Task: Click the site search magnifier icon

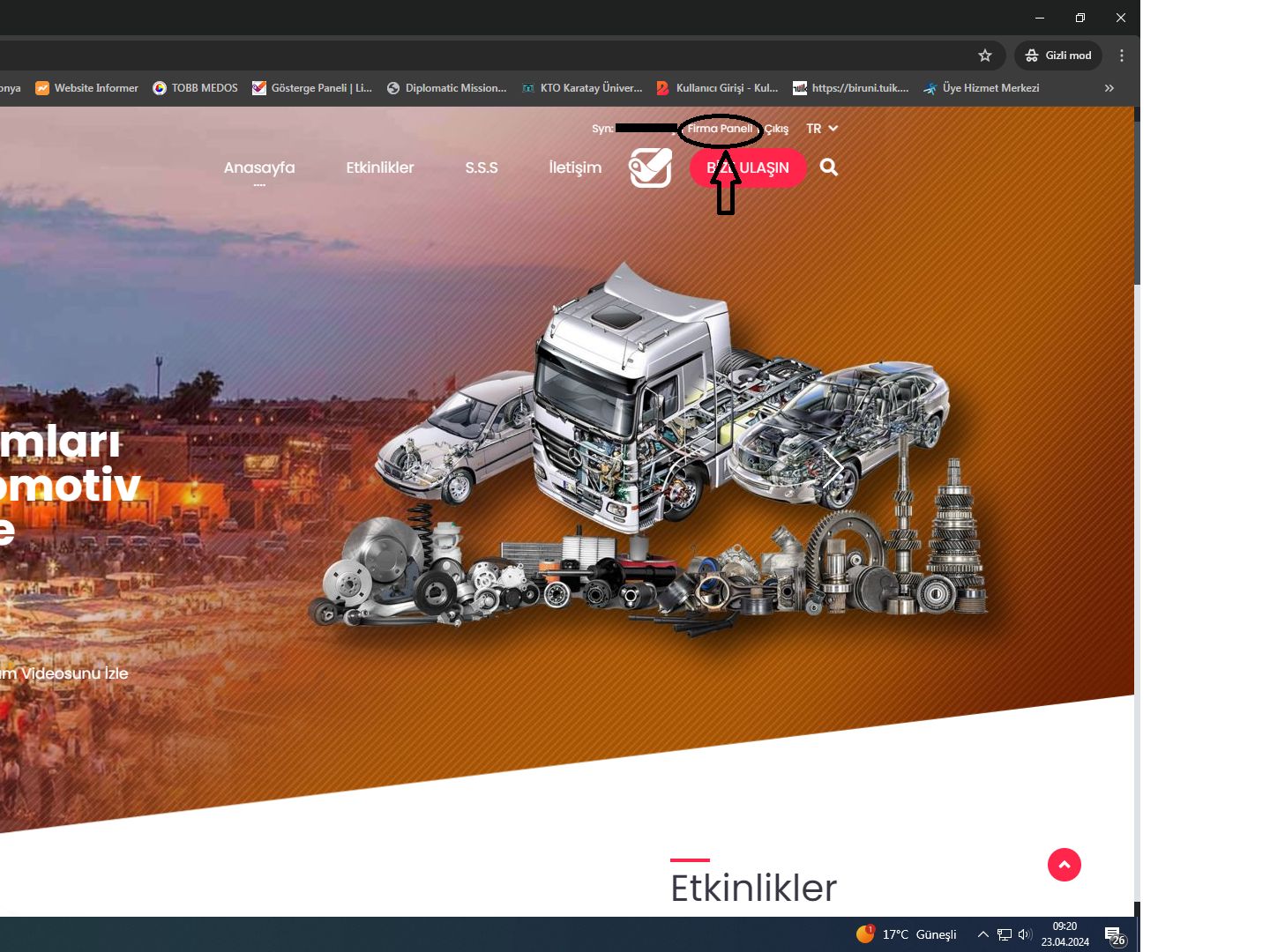Action: click(x=828, y=167)
